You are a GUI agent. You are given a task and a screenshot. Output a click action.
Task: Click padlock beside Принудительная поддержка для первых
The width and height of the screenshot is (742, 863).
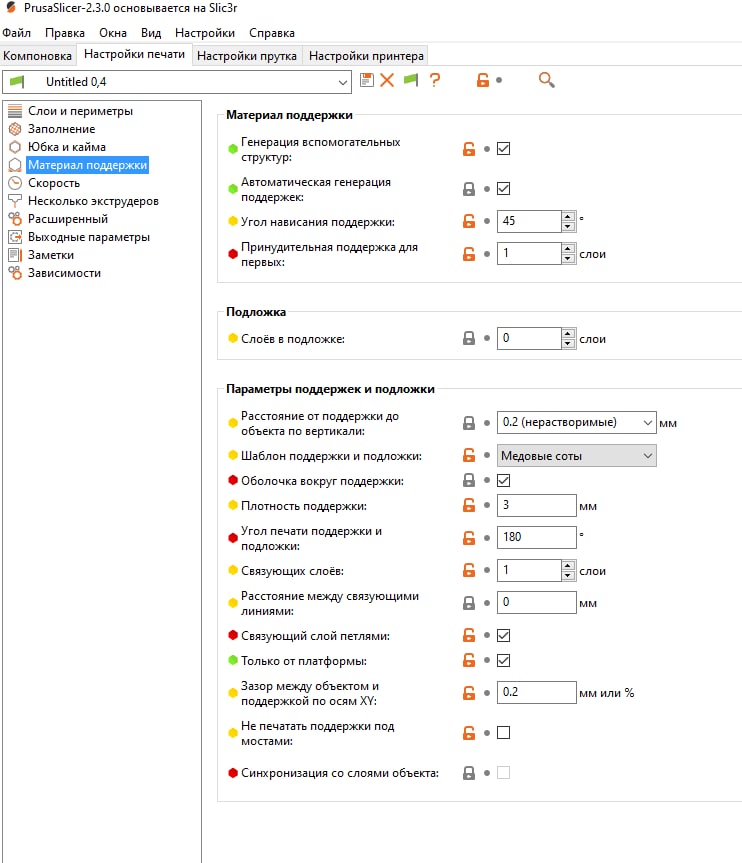click(x=468, y=254)
